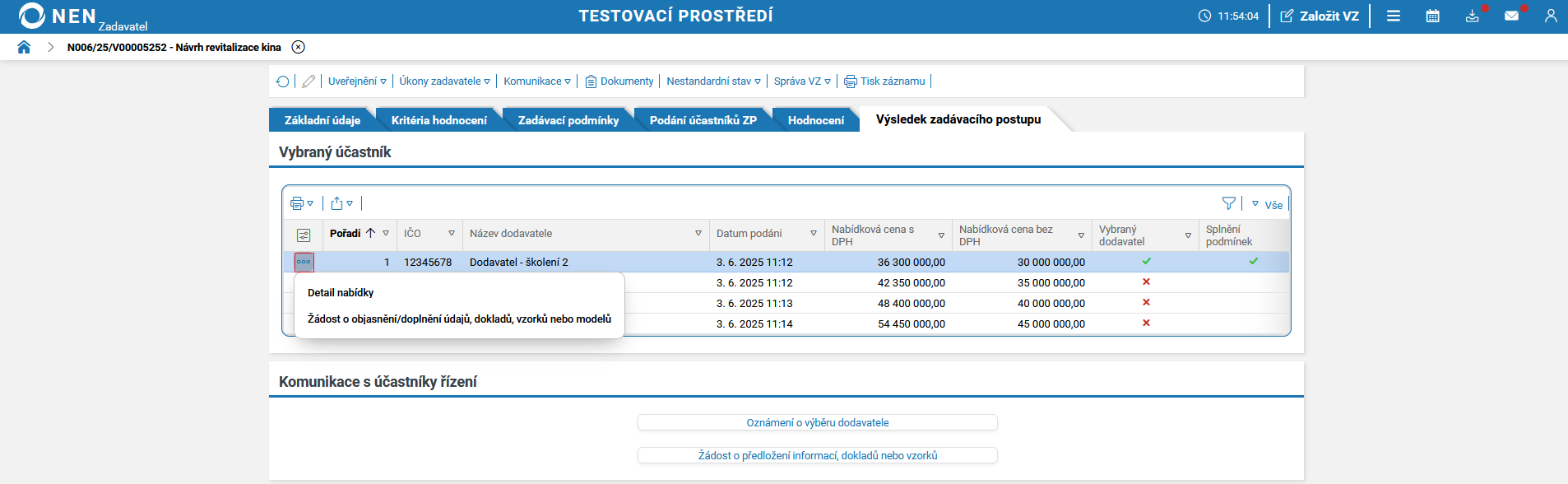
Task: Open the table export icon dropdown
Action: [342, 203]
